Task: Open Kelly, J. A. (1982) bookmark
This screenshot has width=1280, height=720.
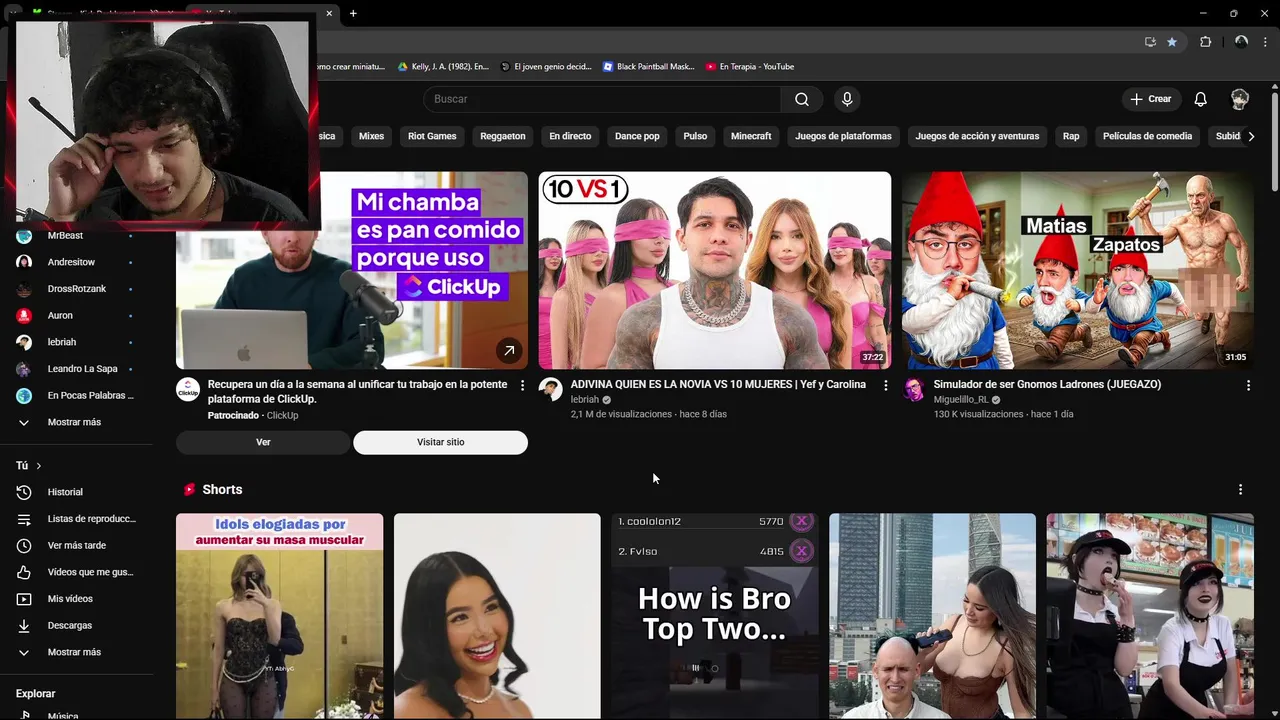Action: click(x=443, y=66)
